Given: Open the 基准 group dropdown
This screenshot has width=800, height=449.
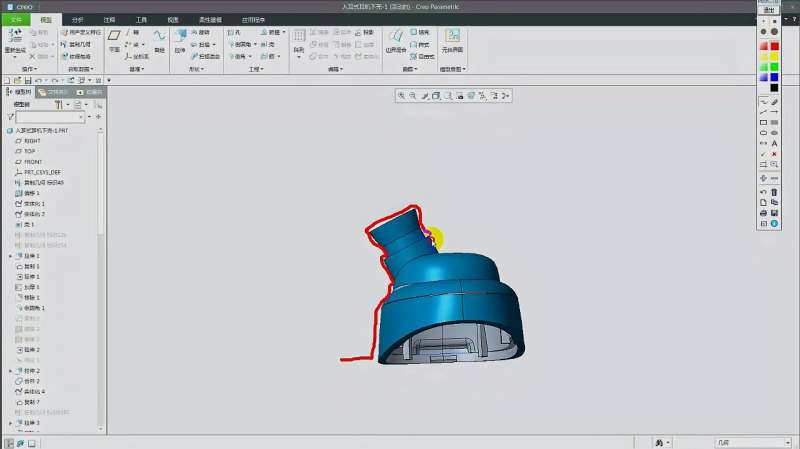Looking at the screenshot, I should pyautogui.click(x=136, y=69).
